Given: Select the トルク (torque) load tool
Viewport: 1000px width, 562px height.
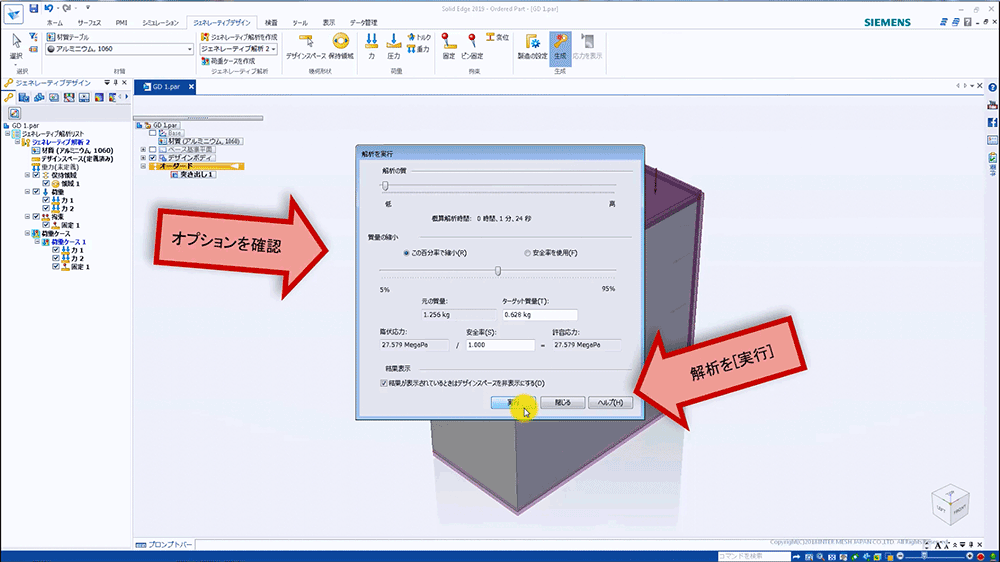Looking at the screenshot, I should 419,38.
